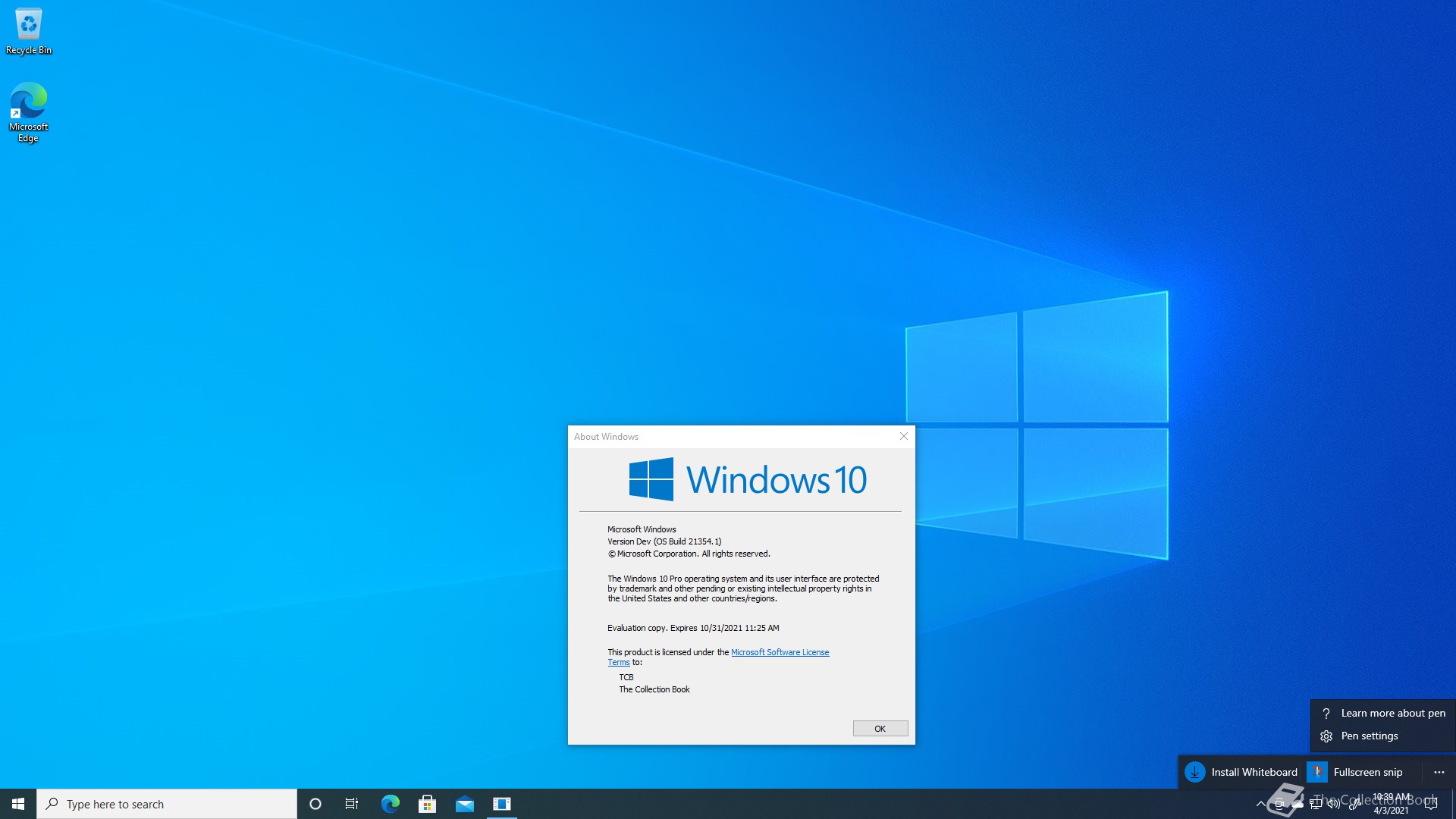Click the 'Microsoft Windows' heading text
The height and width of the screenshot is (819, 1456).
[x=642, y=529]
